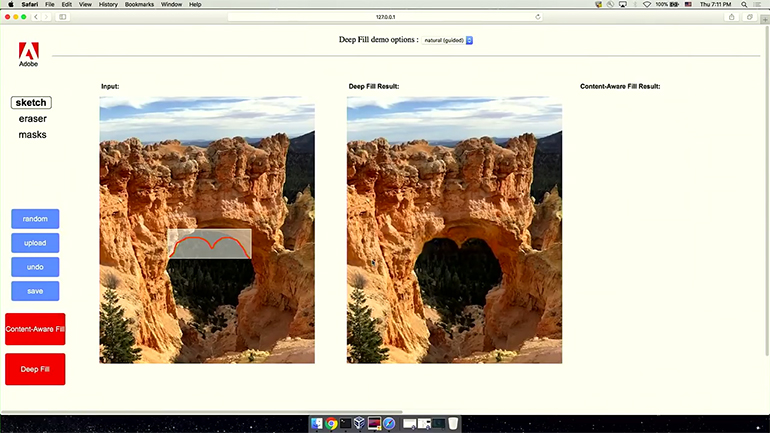Reload the page with the refresh icon

tap(538, 17)
